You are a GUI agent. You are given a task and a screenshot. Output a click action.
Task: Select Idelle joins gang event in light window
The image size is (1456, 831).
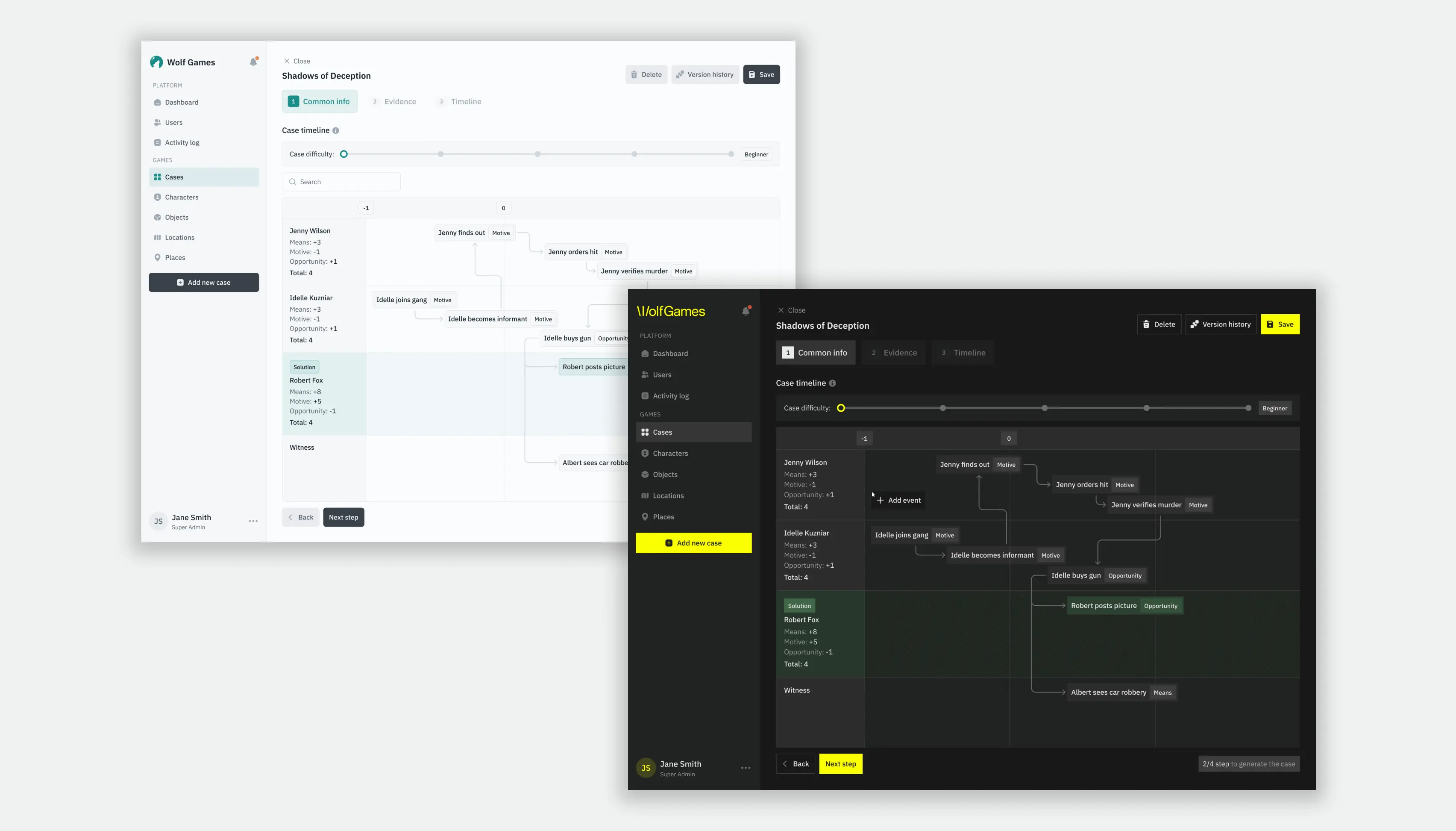(x=414, y=300)
